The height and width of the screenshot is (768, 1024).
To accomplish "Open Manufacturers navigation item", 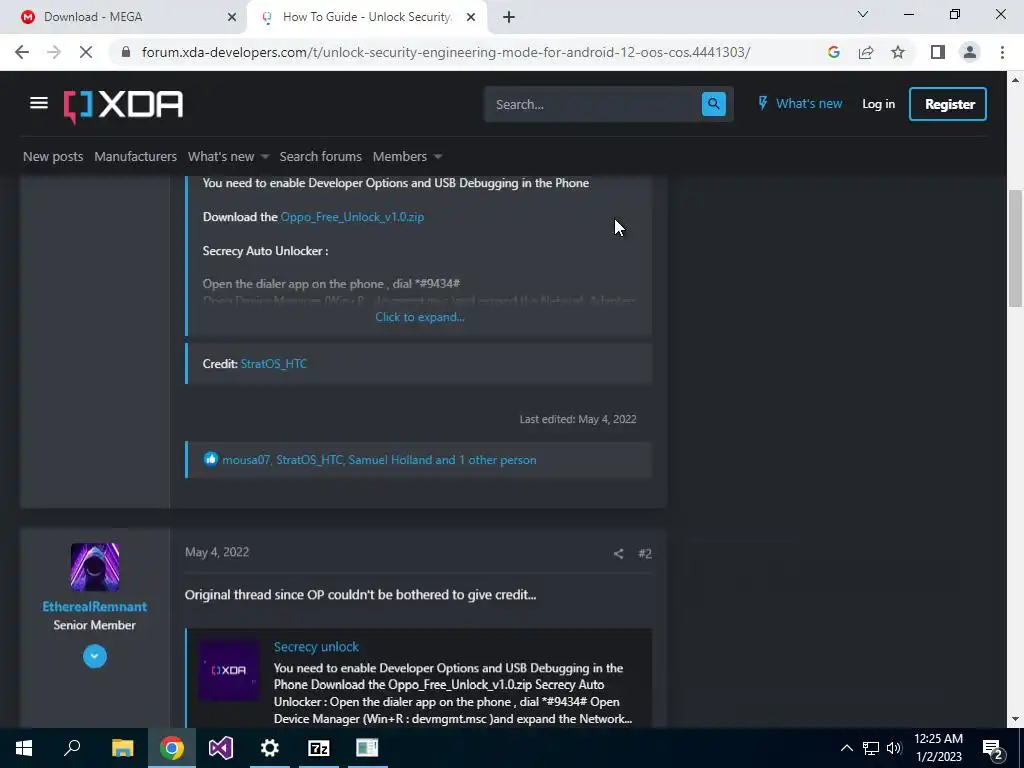I will 135,157.
